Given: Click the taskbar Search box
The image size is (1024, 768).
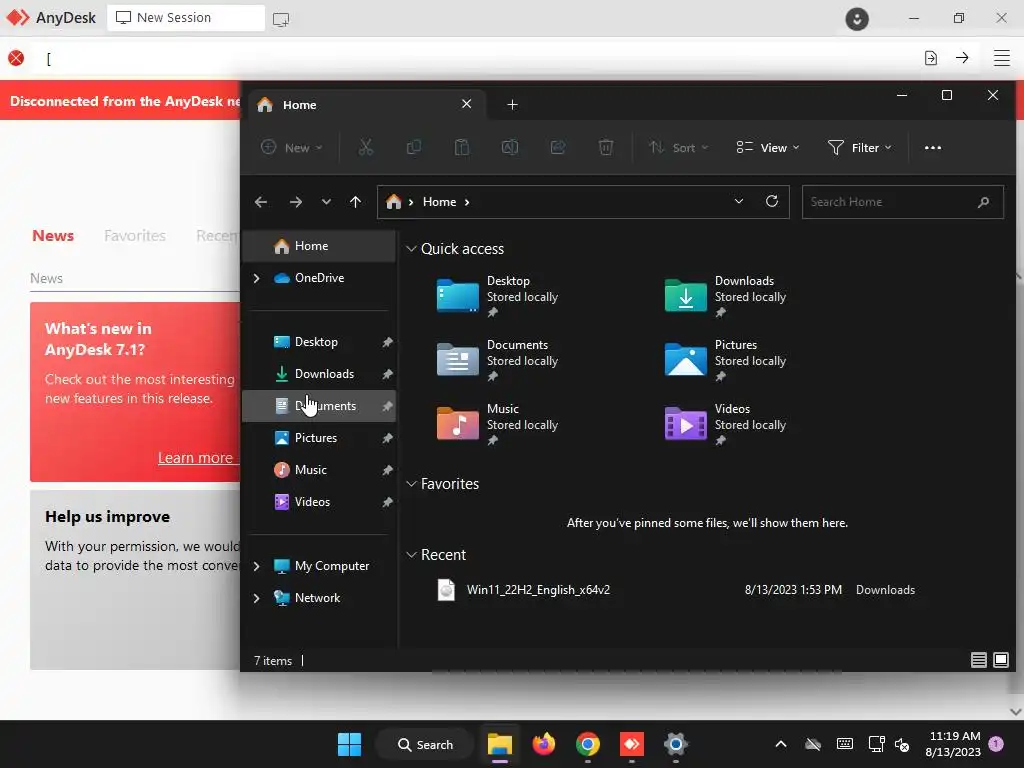Looking at the screenshot, I should (424, 744).
